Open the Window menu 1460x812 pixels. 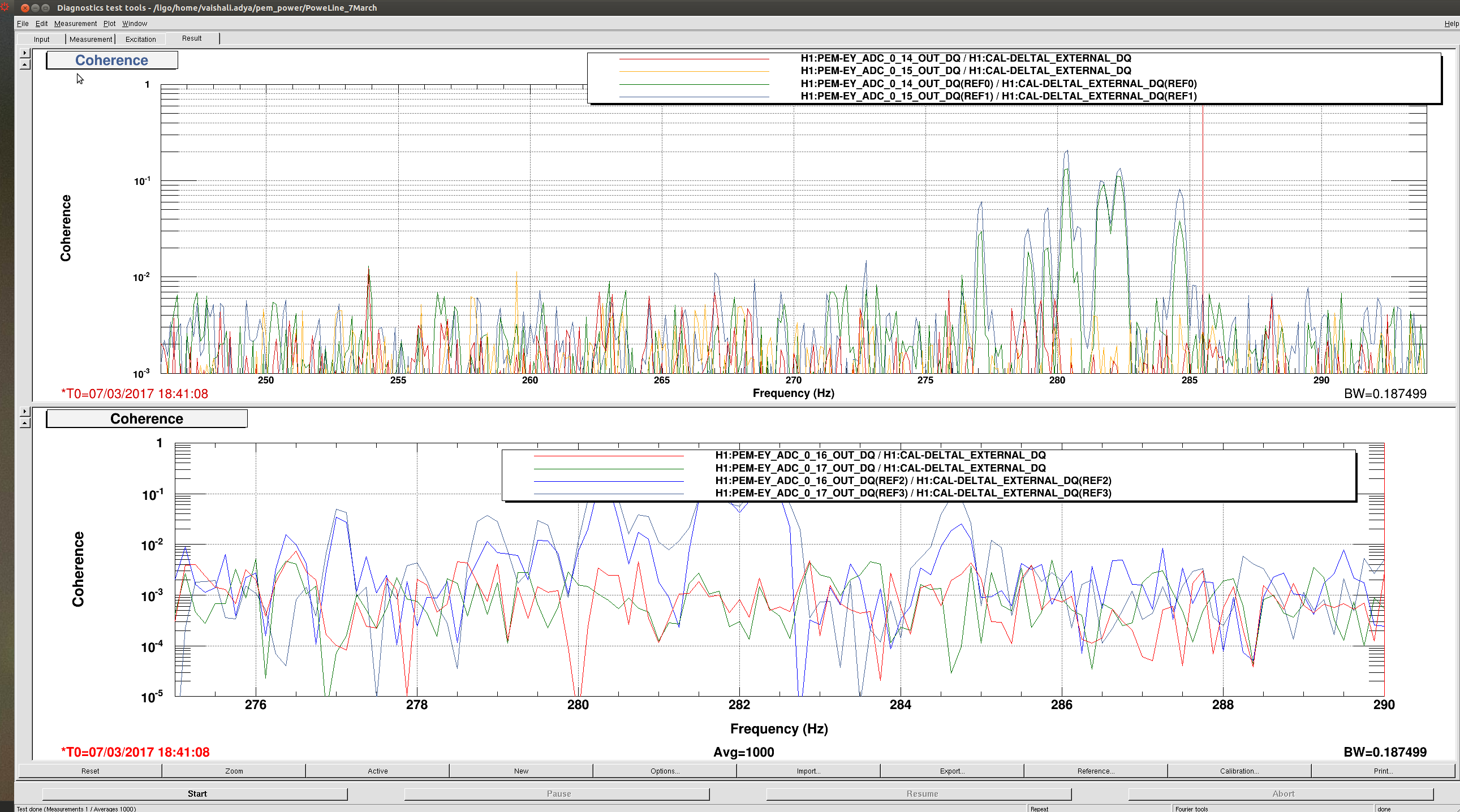click(134, 23)
